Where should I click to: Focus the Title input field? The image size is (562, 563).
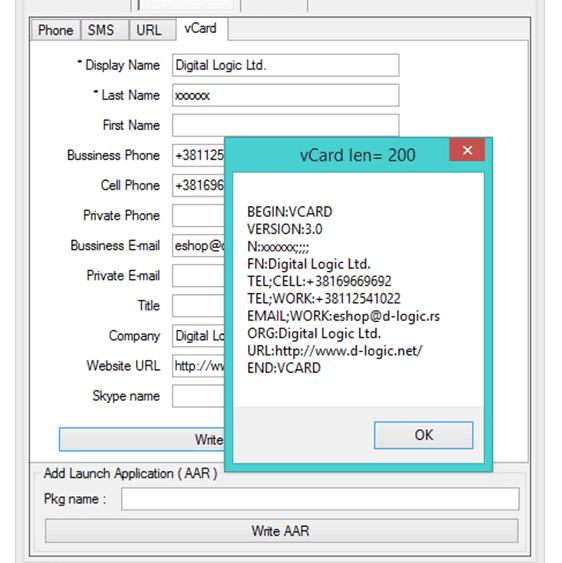coord(199,306)
